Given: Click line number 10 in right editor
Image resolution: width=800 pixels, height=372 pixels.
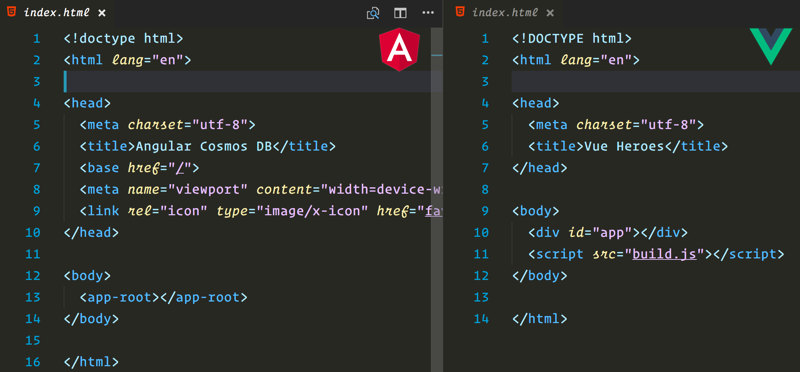Looking at the screenshot, I should [x=481, y=233].
